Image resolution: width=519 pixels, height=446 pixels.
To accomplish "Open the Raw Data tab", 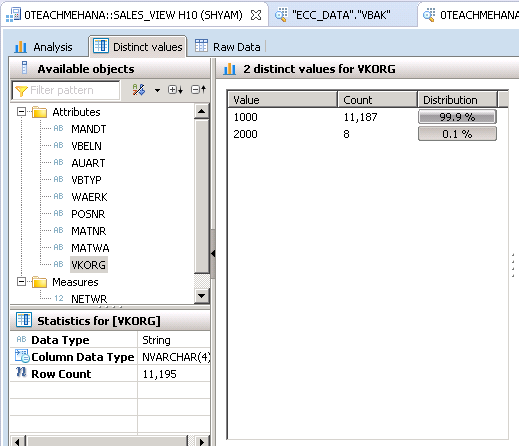I will pyautogui.click(x=228, y=47).
